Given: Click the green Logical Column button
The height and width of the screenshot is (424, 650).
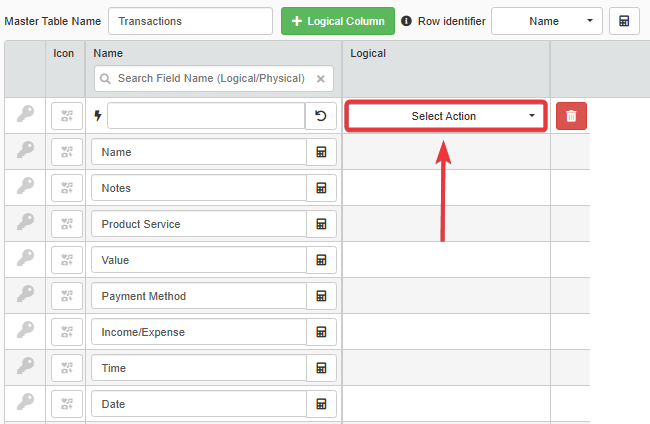Looking at the screenshot, I should pos(337,21).
